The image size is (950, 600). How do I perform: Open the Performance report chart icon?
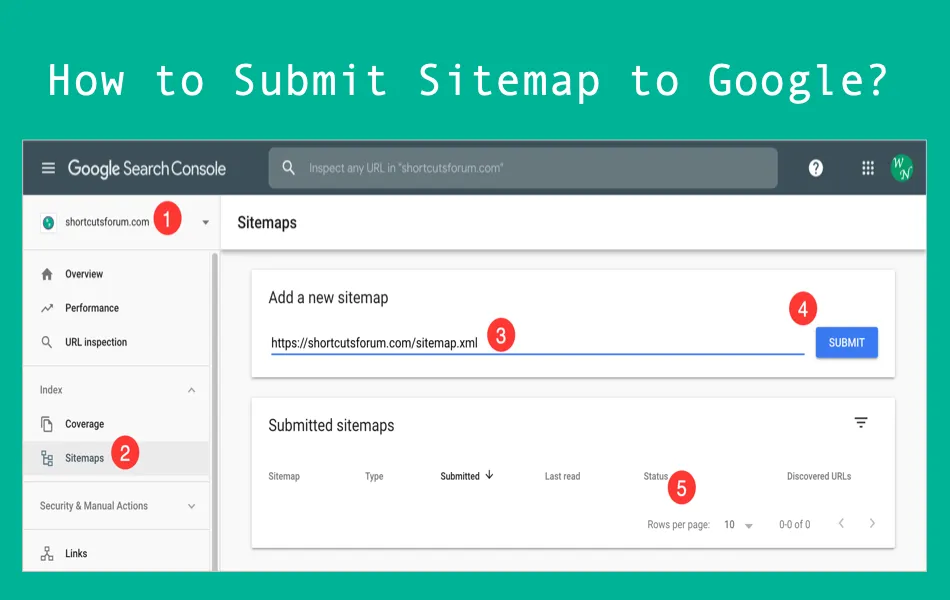point(46,307)
